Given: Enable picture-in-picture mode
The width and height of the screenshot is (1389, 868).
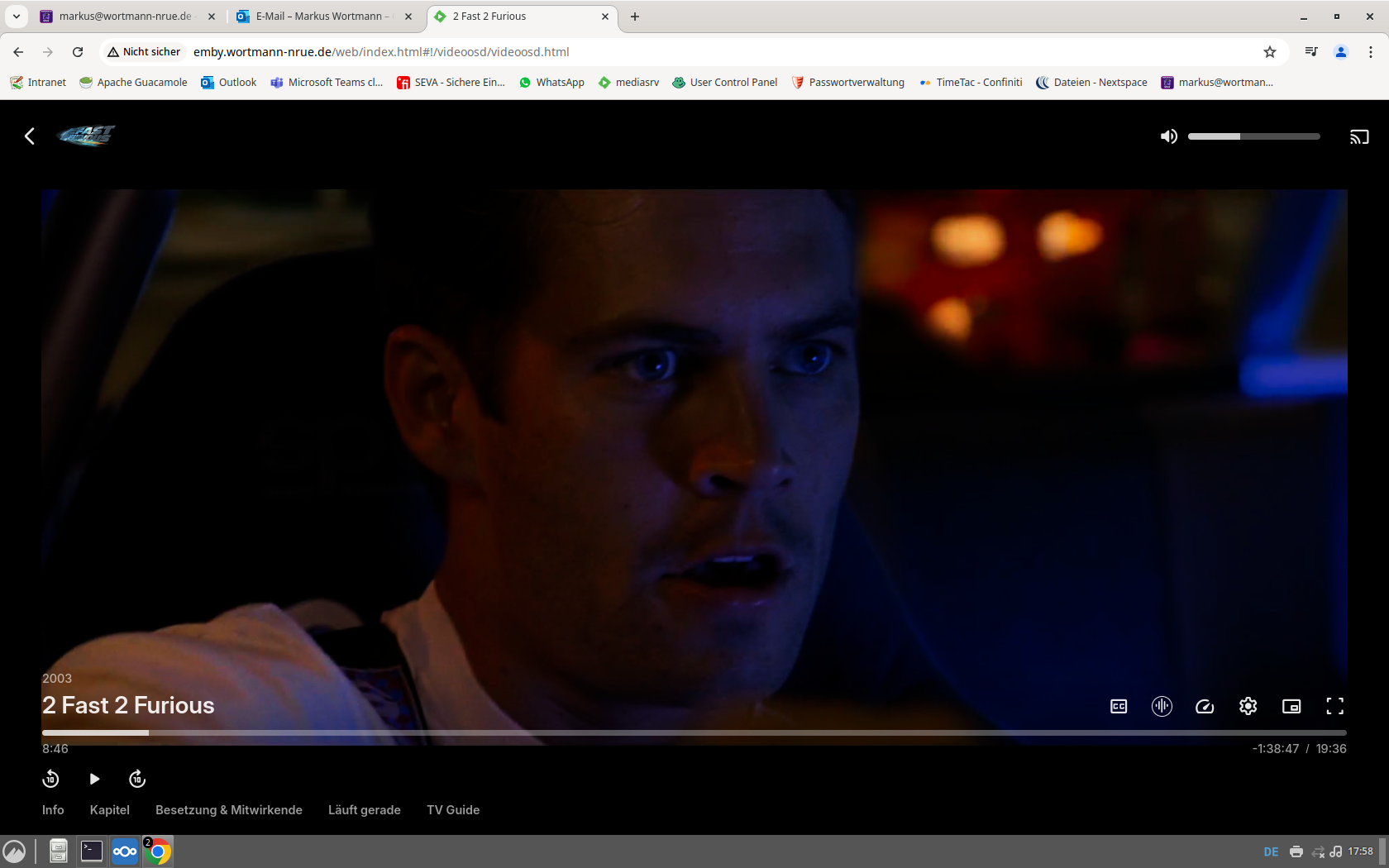Looking at the screenshot, I should (x=1291, y=706).
